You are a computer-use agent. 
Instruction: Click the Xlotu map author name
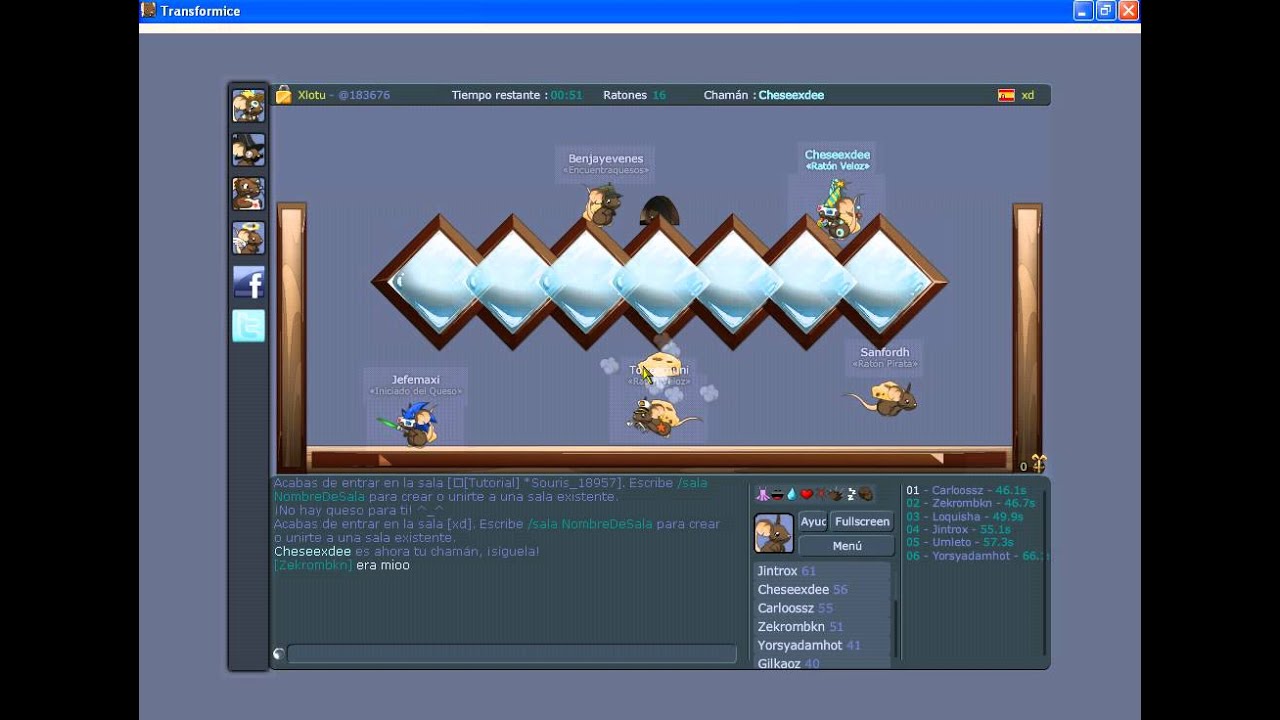312,95
